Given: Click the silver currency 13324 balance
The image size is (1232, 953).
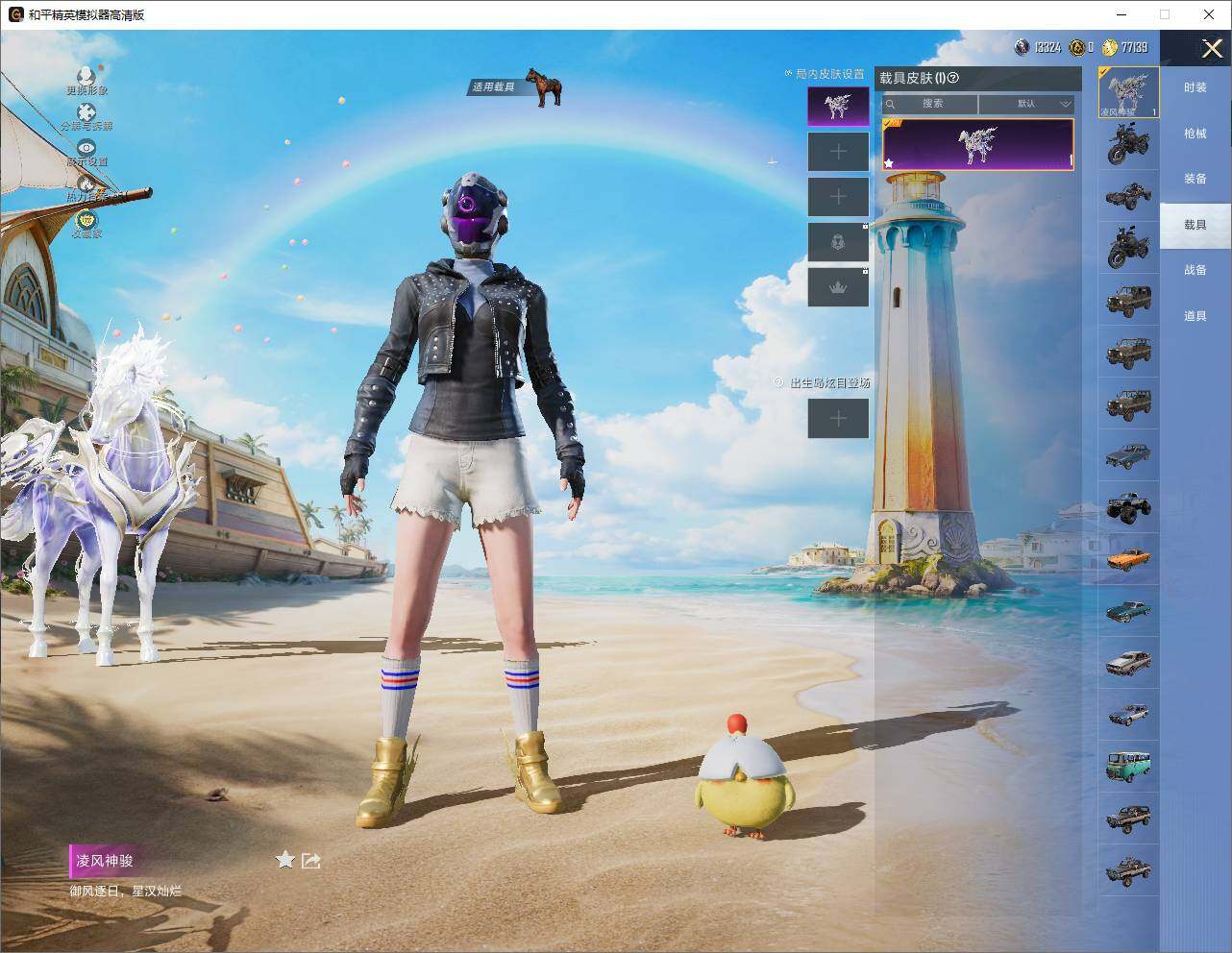Looking at the screenshot, I should (1038, 47).
